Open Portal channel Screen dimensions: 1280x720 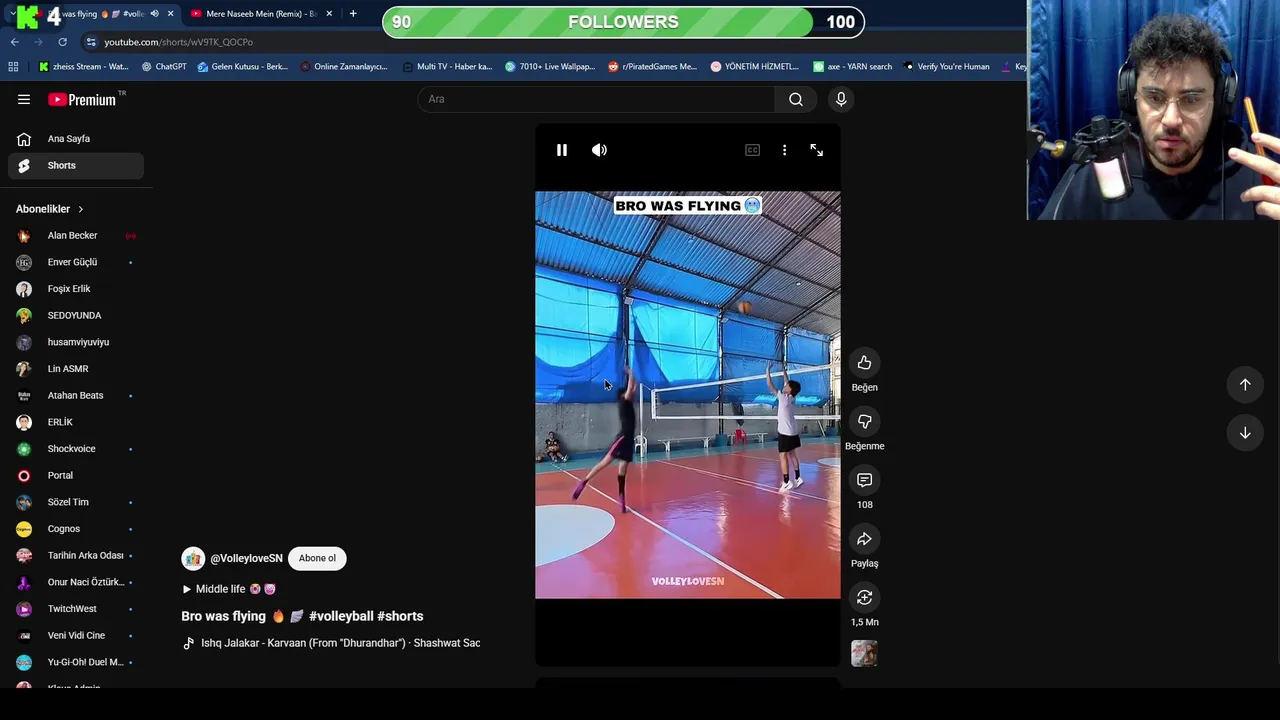(76, 475)
